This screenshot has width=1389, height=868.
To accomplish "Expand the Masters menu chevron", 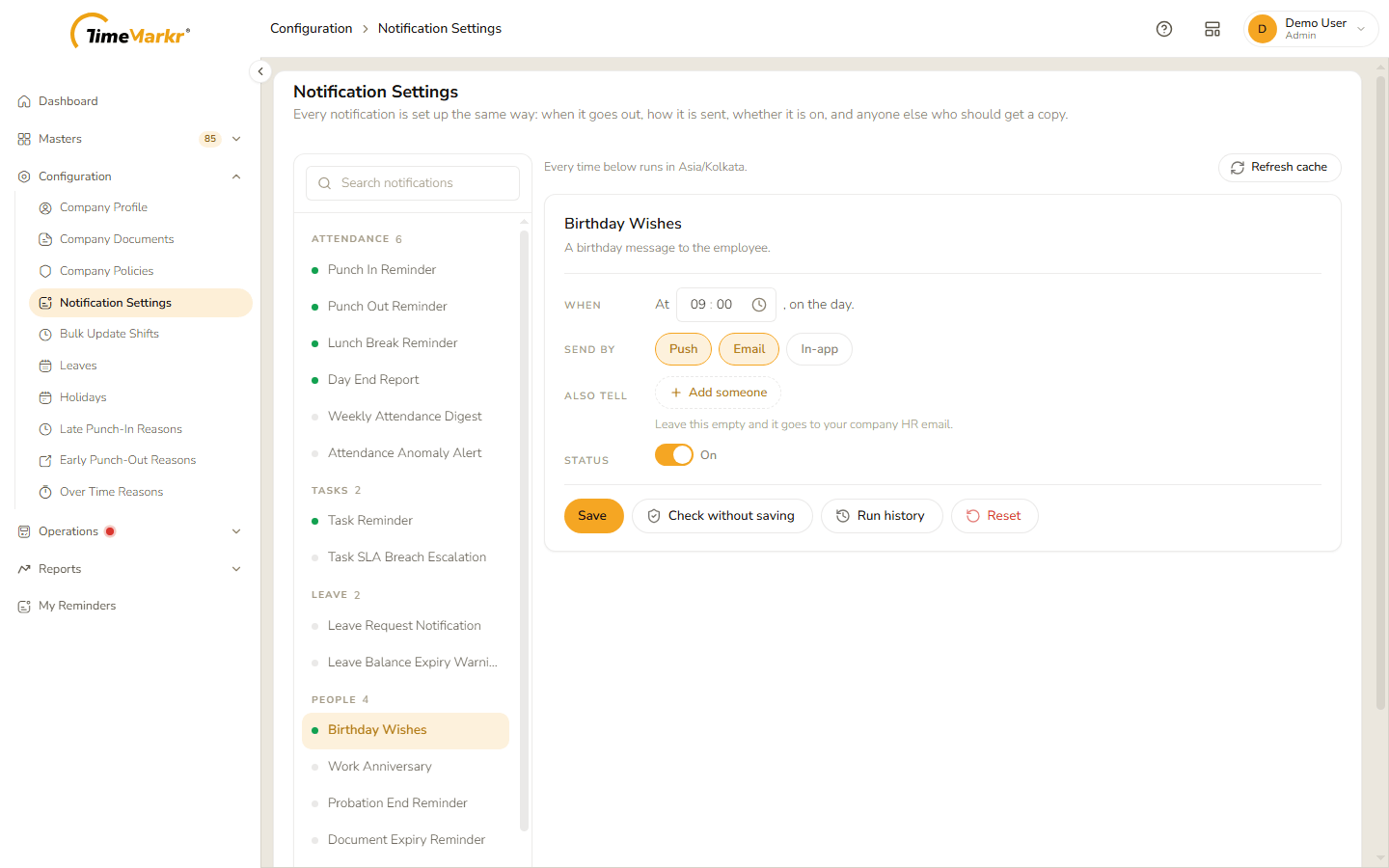I will click(x=236, y=139).
